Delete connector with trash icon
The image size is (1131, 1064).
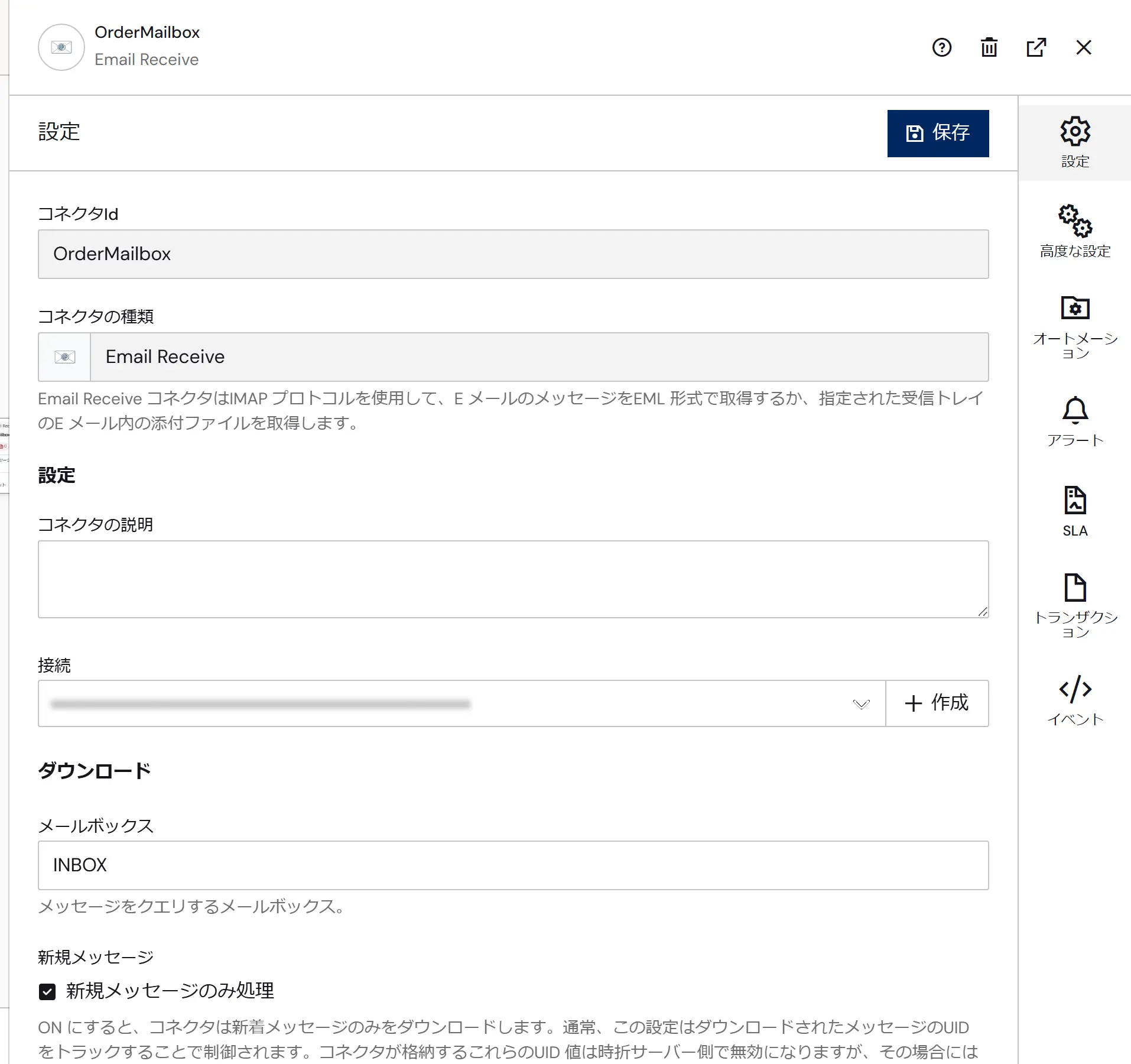[989, 47]
